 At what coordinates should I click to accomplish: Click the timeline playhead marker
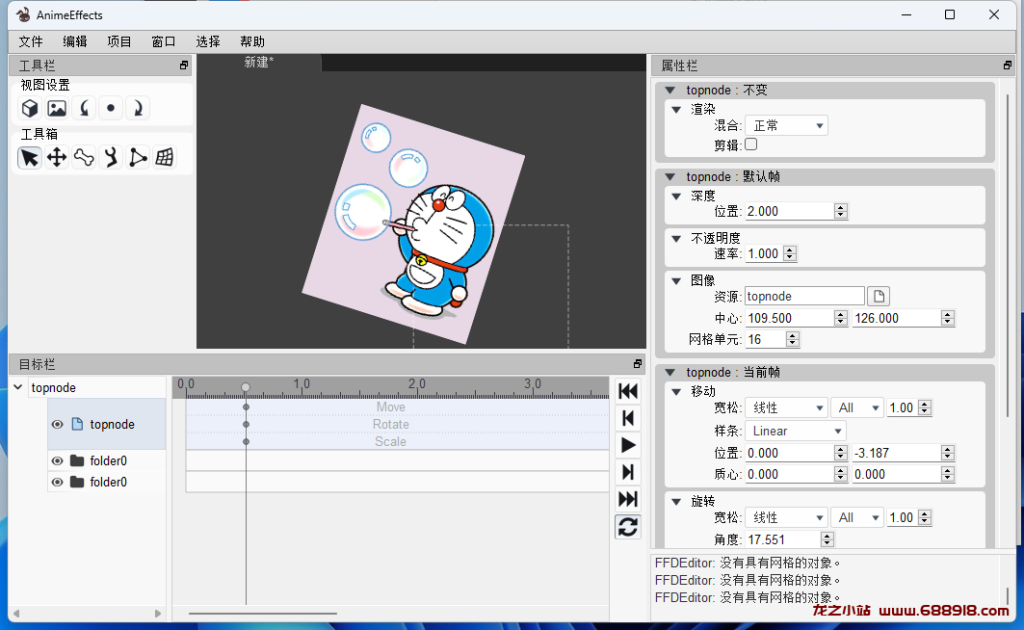[246, 387]
